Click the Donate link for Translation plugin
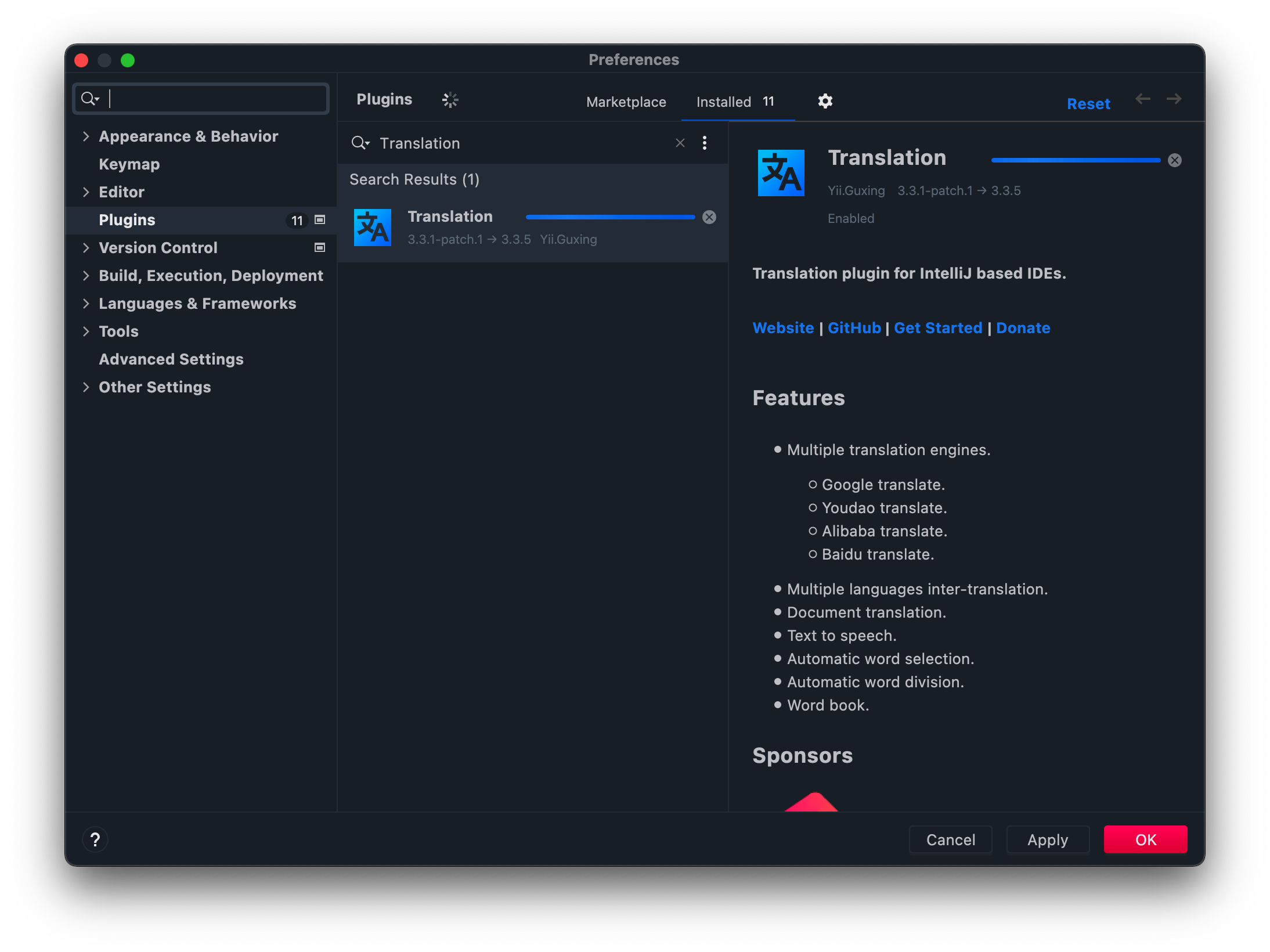 point(1024,328)
